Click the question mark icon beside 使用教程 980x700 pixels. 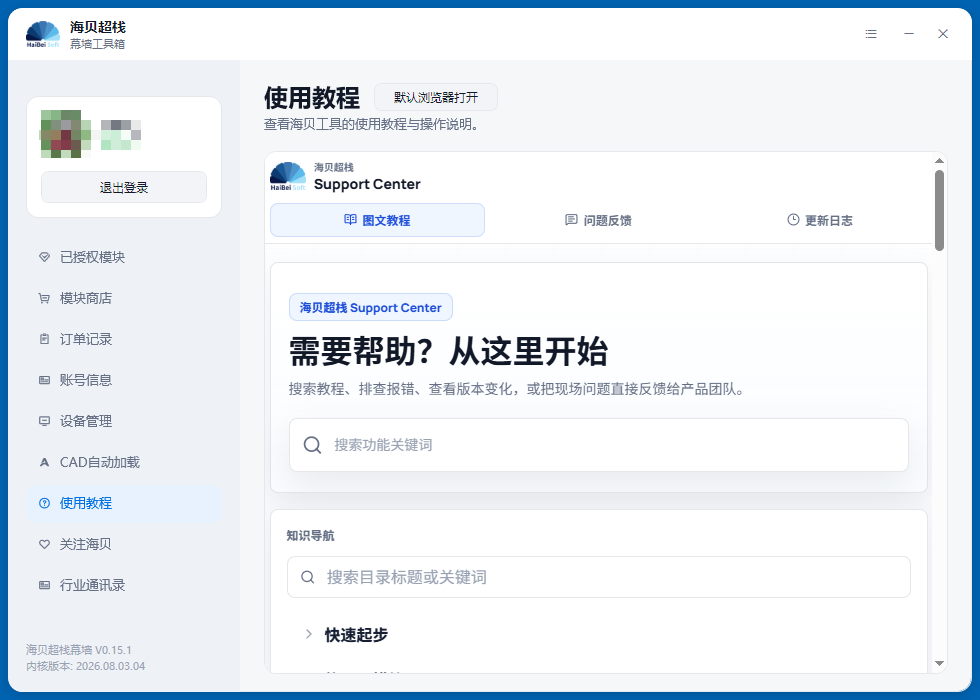[x=44, y=503]
